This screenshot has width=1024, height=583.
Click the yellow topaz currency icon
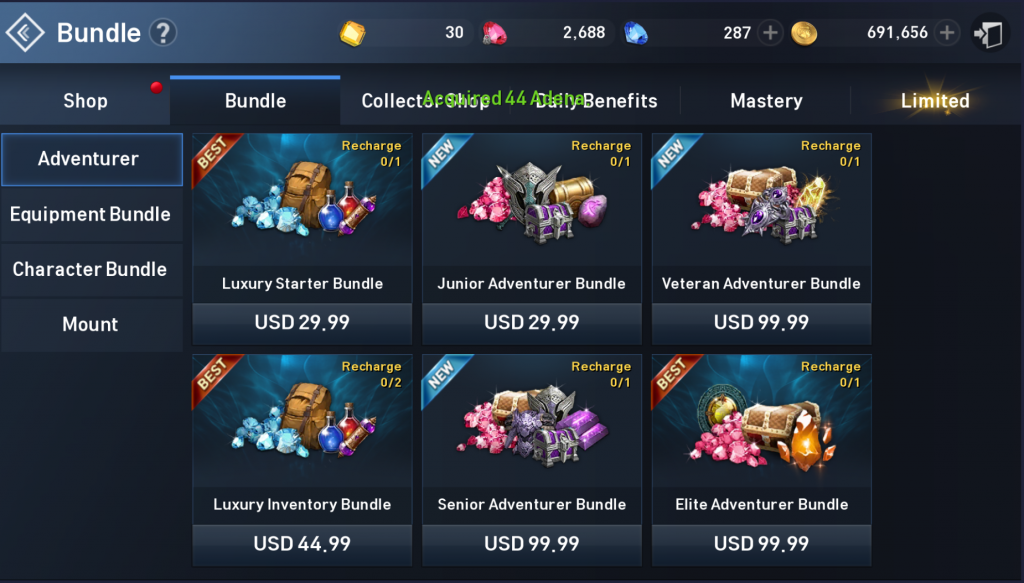(x=353, y=33)
